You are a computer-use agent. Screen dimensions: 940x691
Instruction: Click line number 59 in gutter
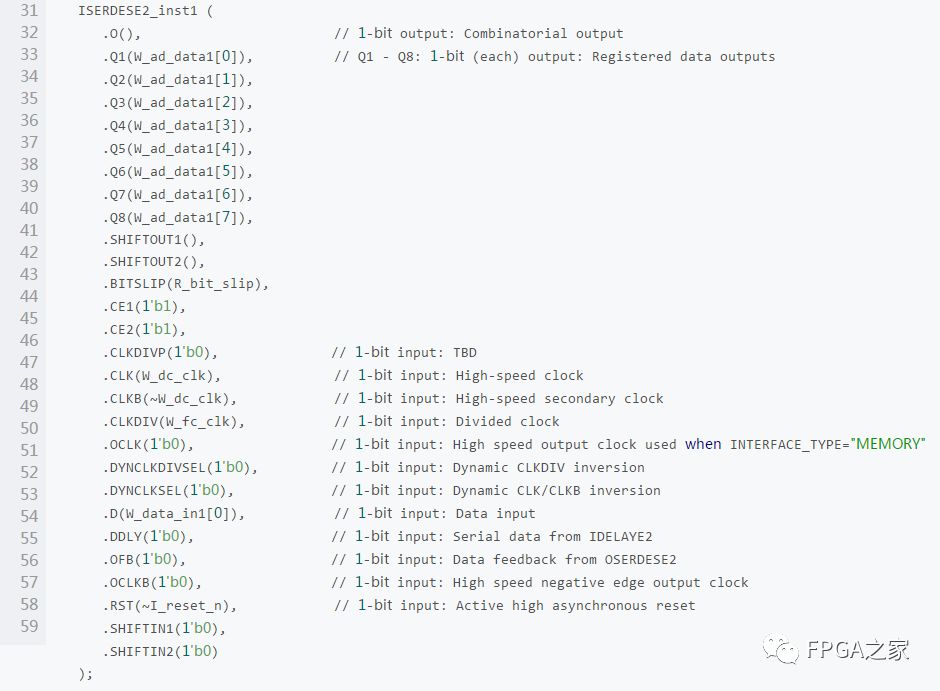coord(29,626)
